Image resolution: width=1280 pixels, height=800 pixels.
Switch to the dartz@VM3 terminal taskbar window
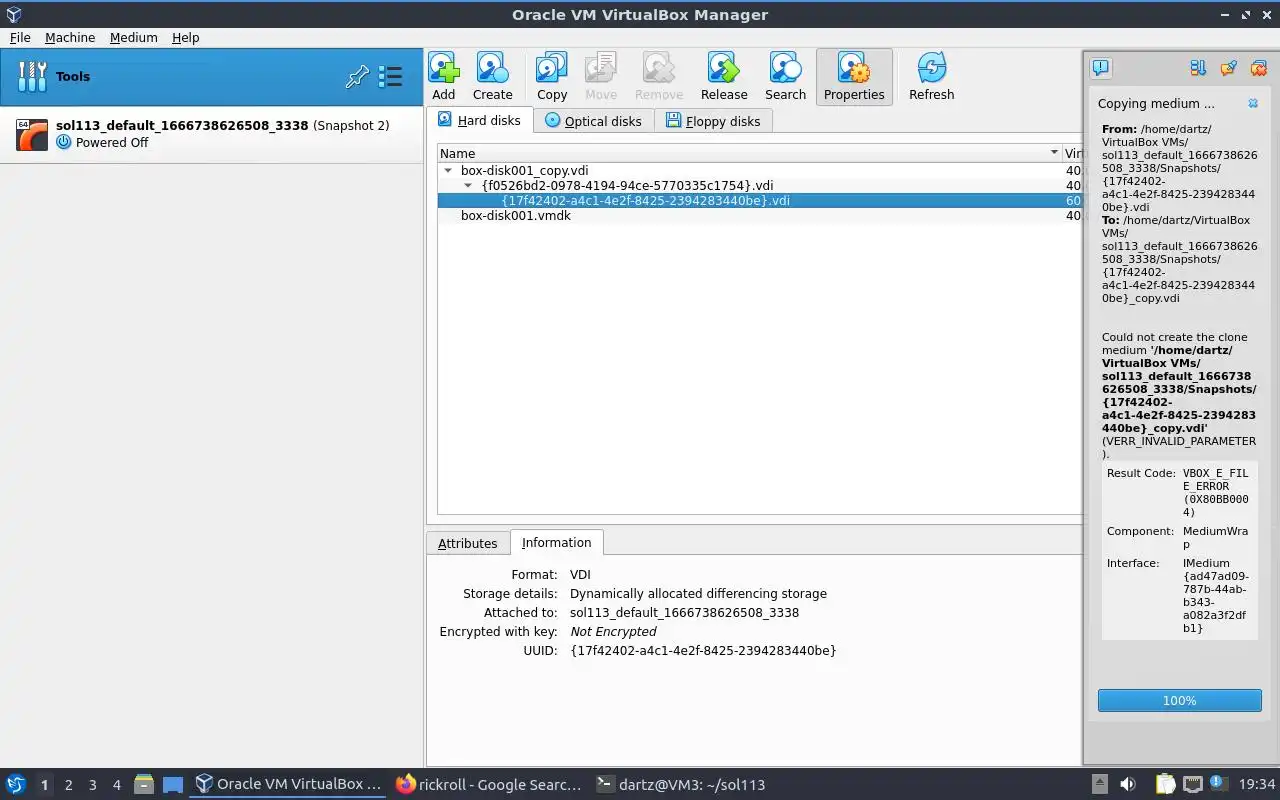point(680,785)
